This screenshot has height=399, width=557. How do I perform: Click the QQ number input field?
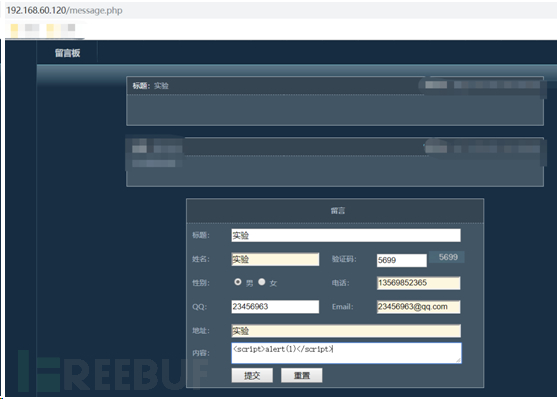(x=275, y=307)
